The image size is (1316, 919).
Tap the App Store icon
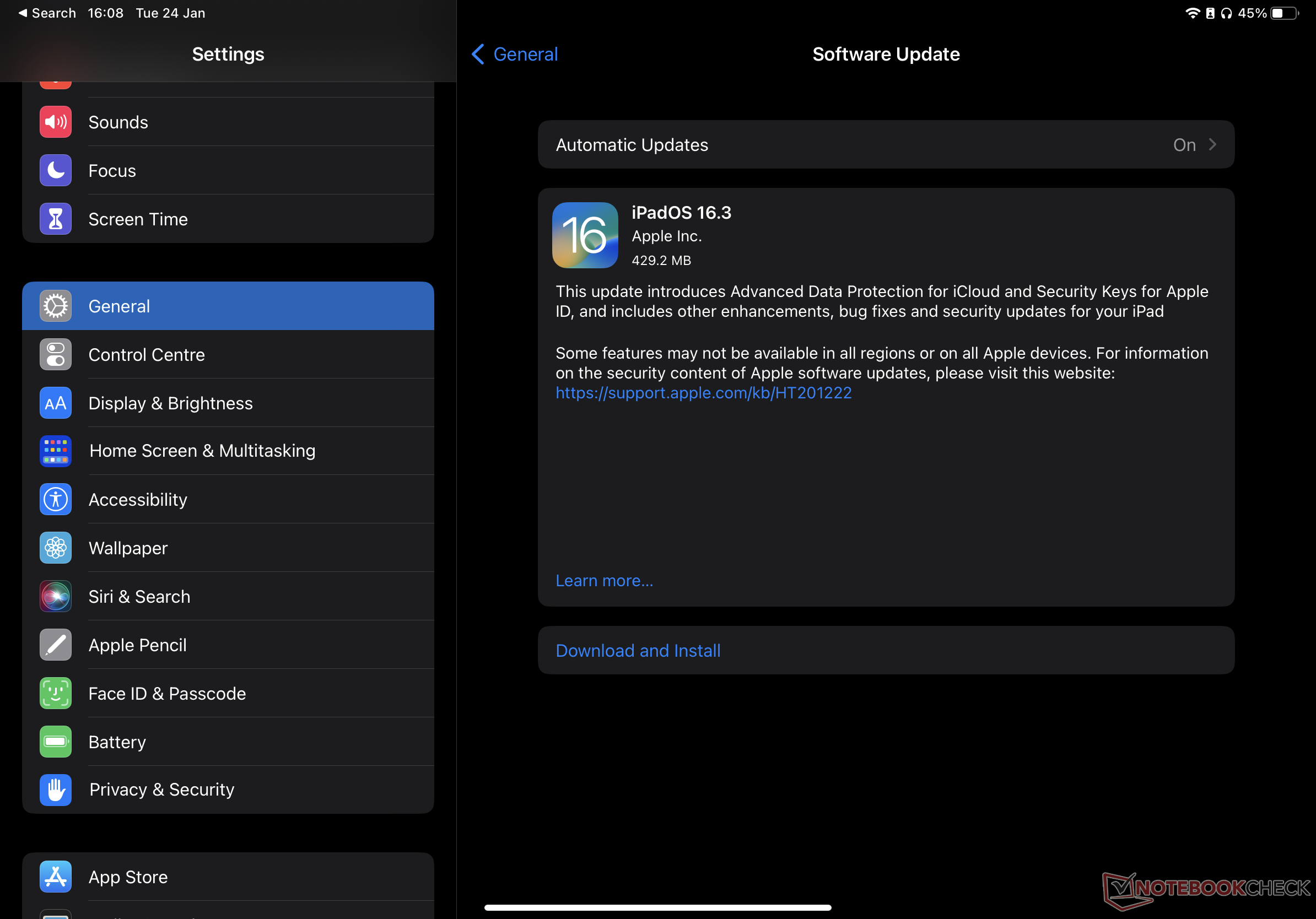(x=56, y=877)
